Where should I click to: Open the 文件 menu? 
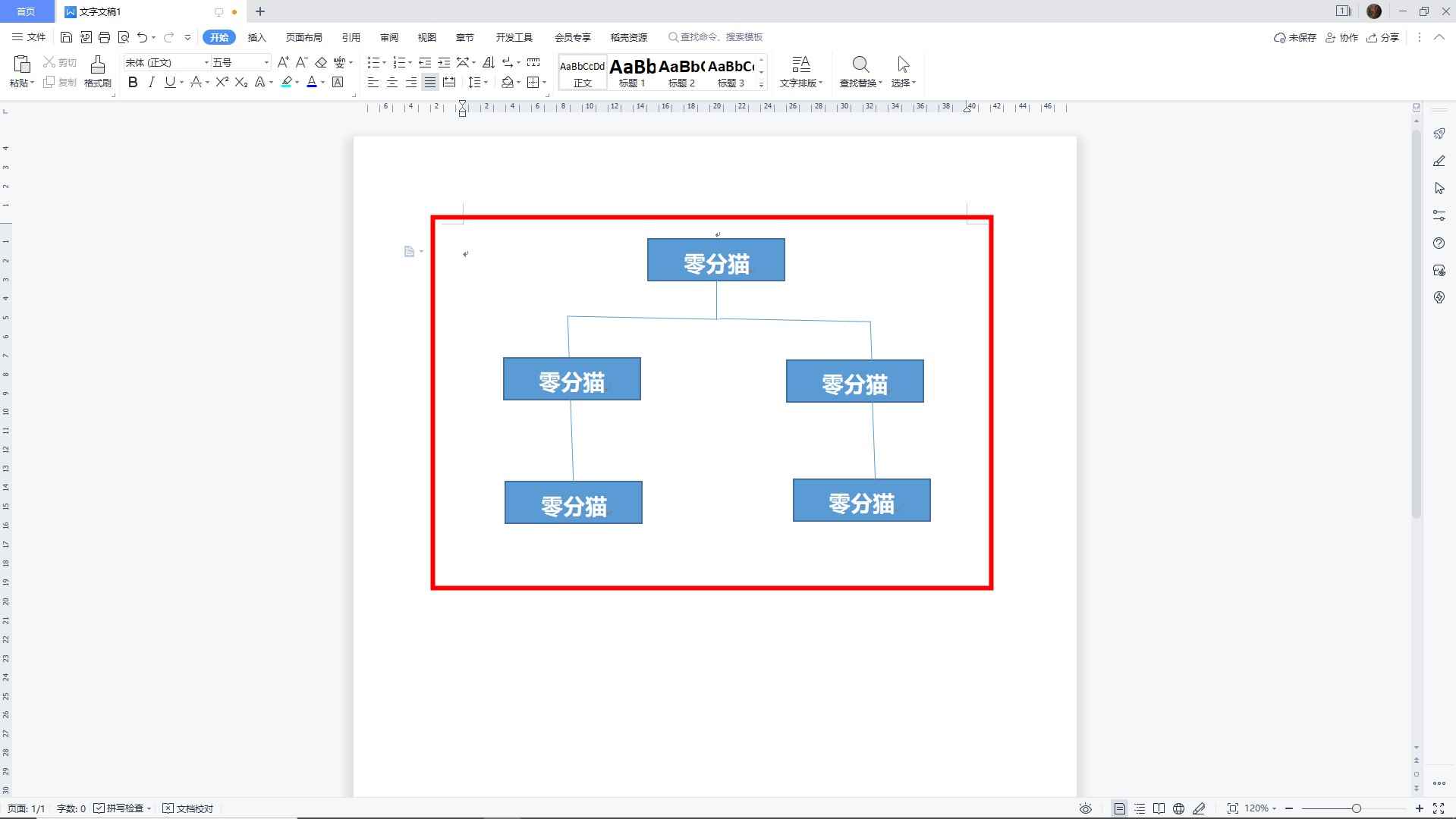[x=29, y=36]
